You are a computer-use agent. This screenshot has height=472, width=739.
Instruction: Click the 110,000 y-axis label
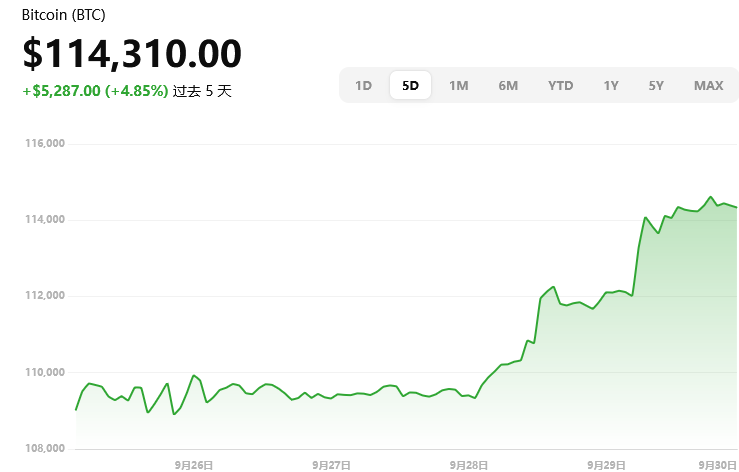point(45,372)
